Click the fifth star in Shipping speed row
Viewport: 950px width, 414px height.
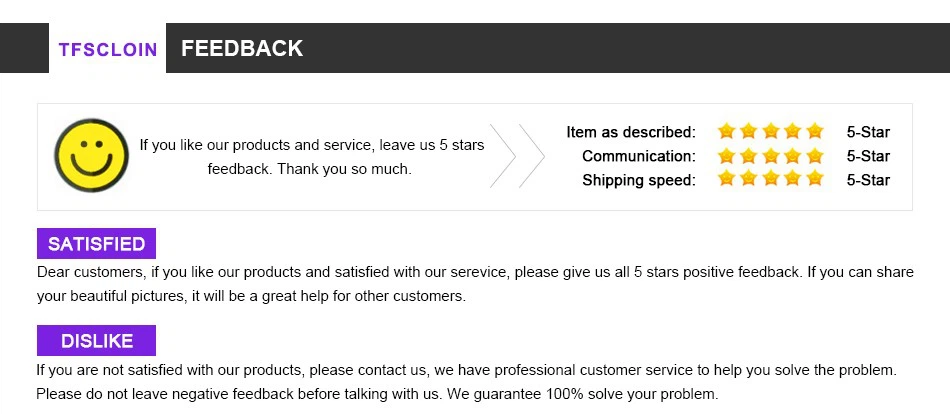815,180
